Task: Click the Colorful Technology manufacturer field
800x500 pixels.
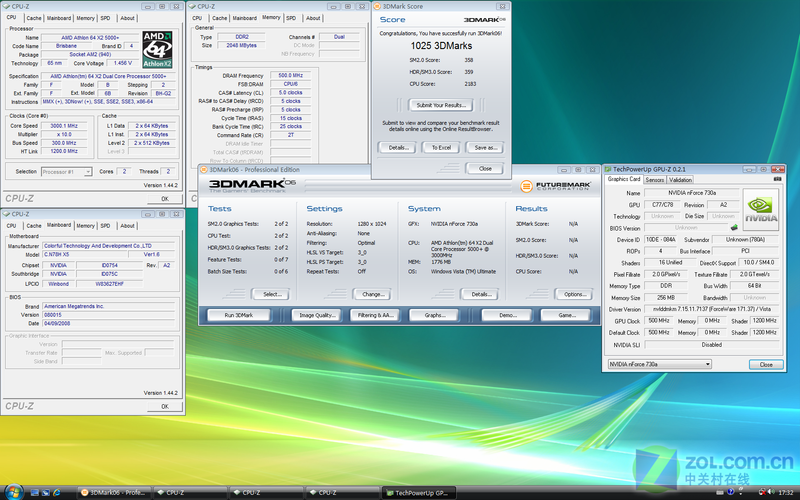Action: tap(109, 245)
